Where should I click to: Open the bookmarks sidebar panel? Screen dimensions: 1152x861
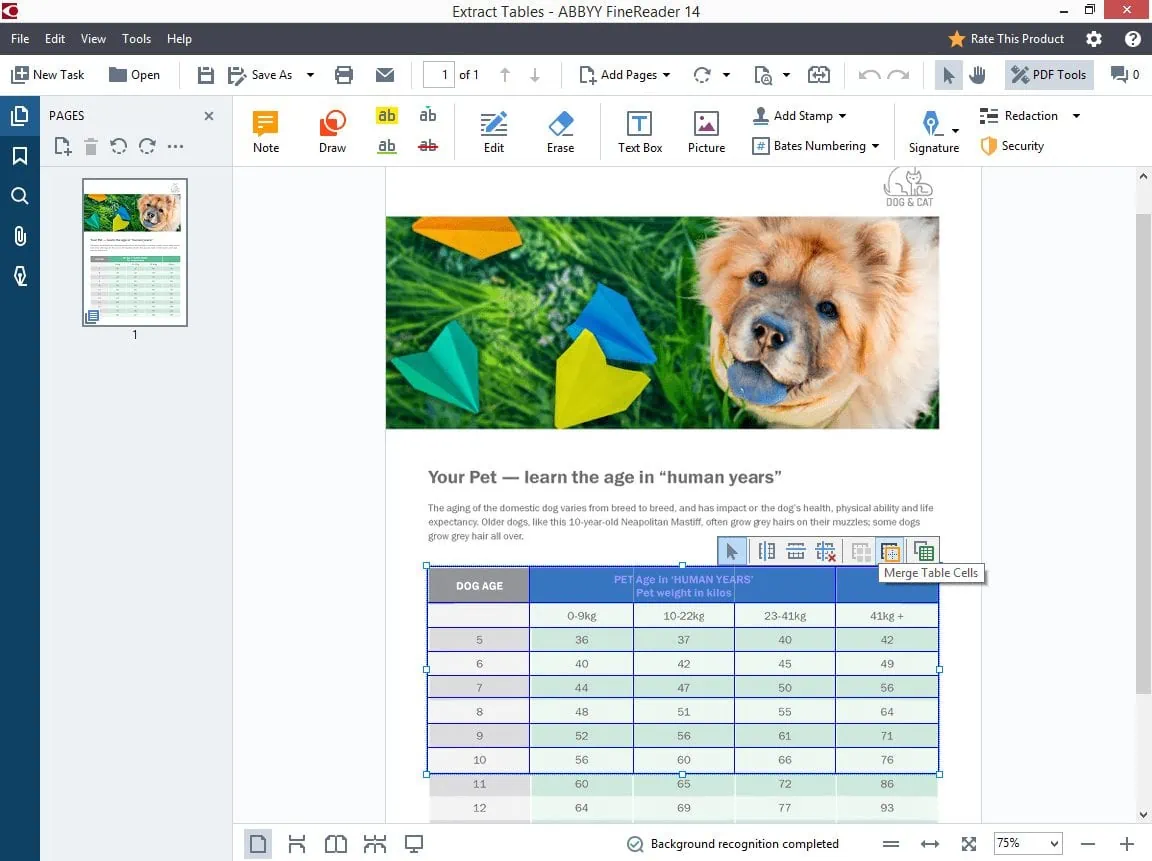click(x=19, y=156)
